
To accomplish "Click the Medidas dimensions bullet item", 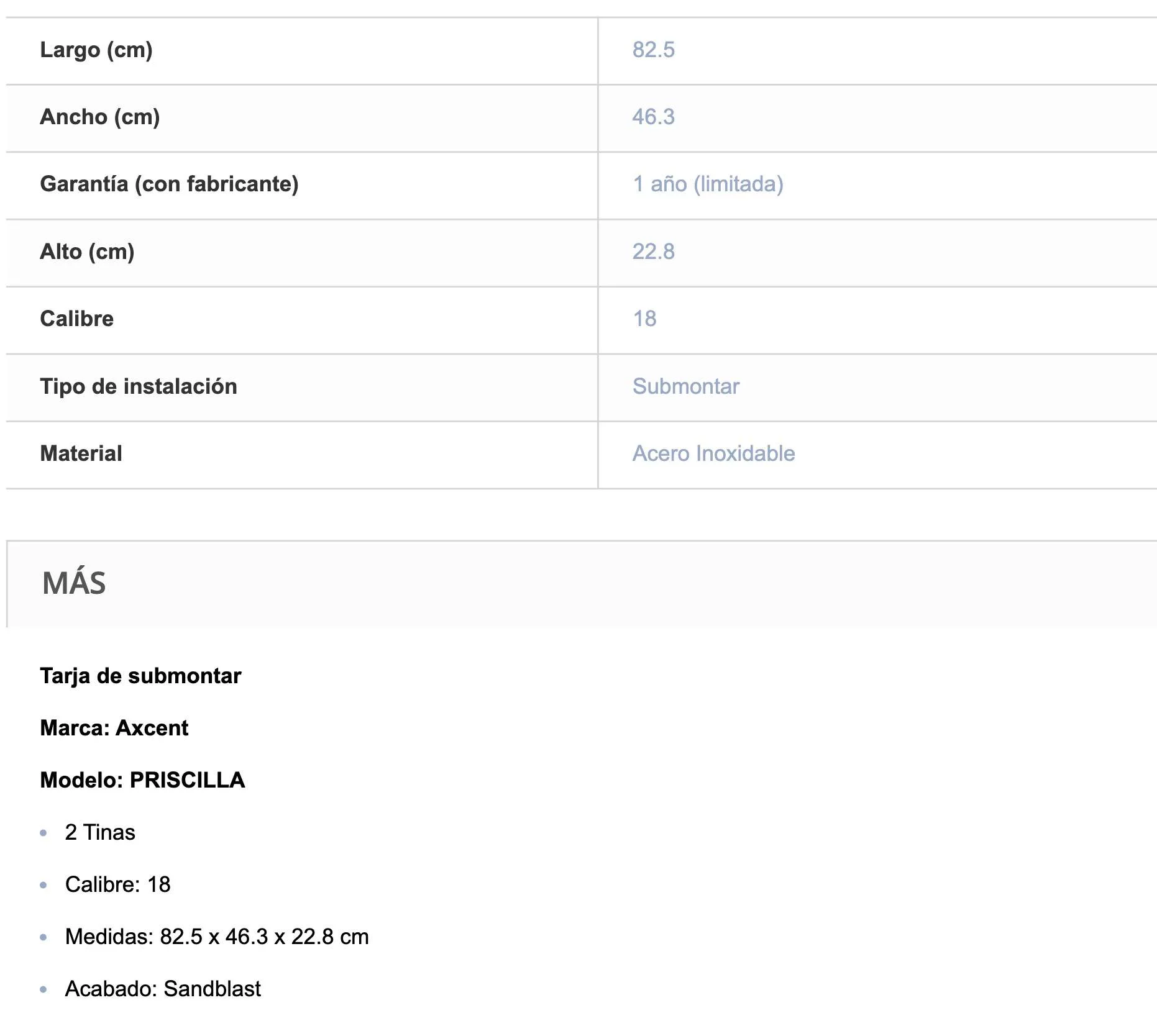I will (217, 937).
